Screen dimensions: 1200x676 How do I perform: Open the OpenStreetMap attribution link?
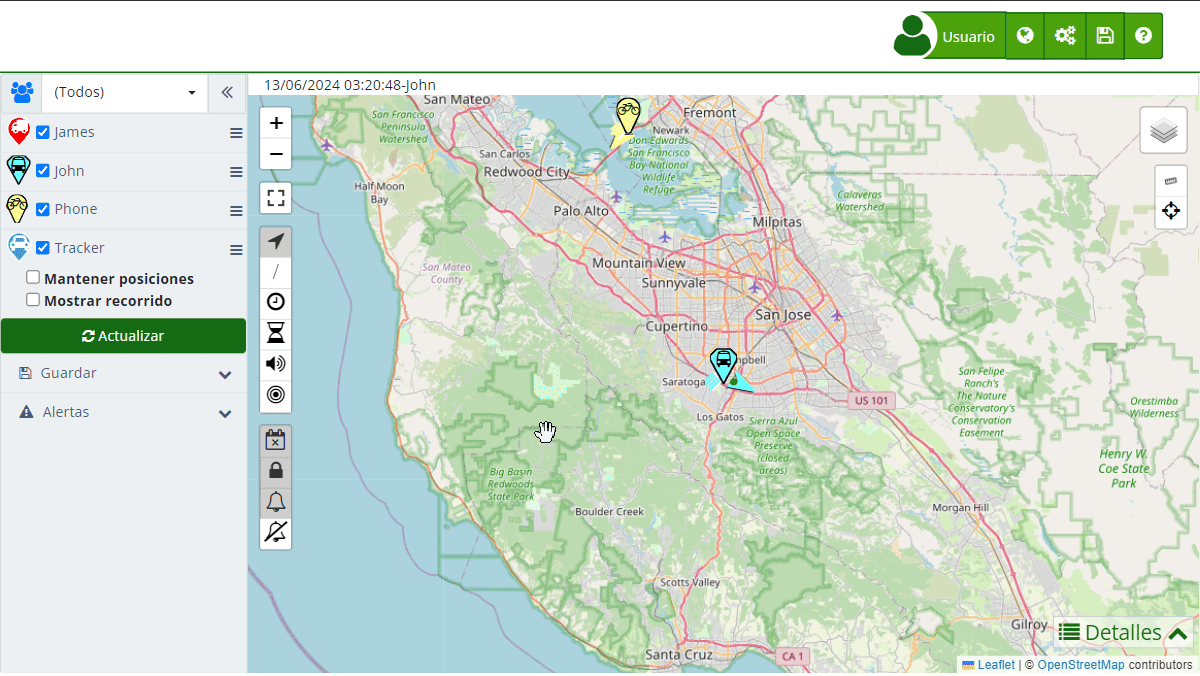1080,665
